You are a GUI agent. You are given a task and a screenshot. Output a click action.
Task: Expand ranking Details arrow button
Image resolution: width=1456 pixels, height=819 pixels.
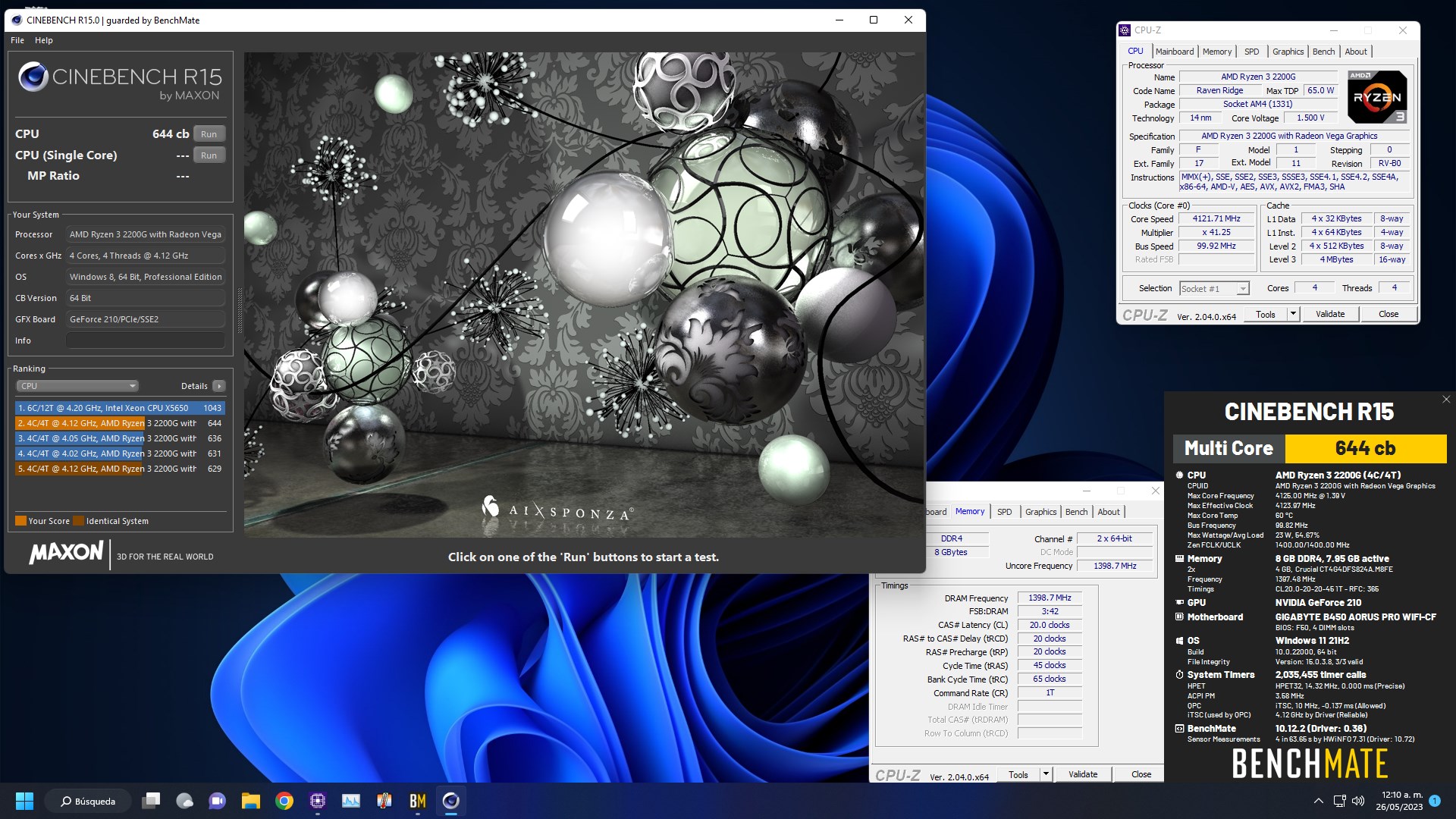point(218,386)
